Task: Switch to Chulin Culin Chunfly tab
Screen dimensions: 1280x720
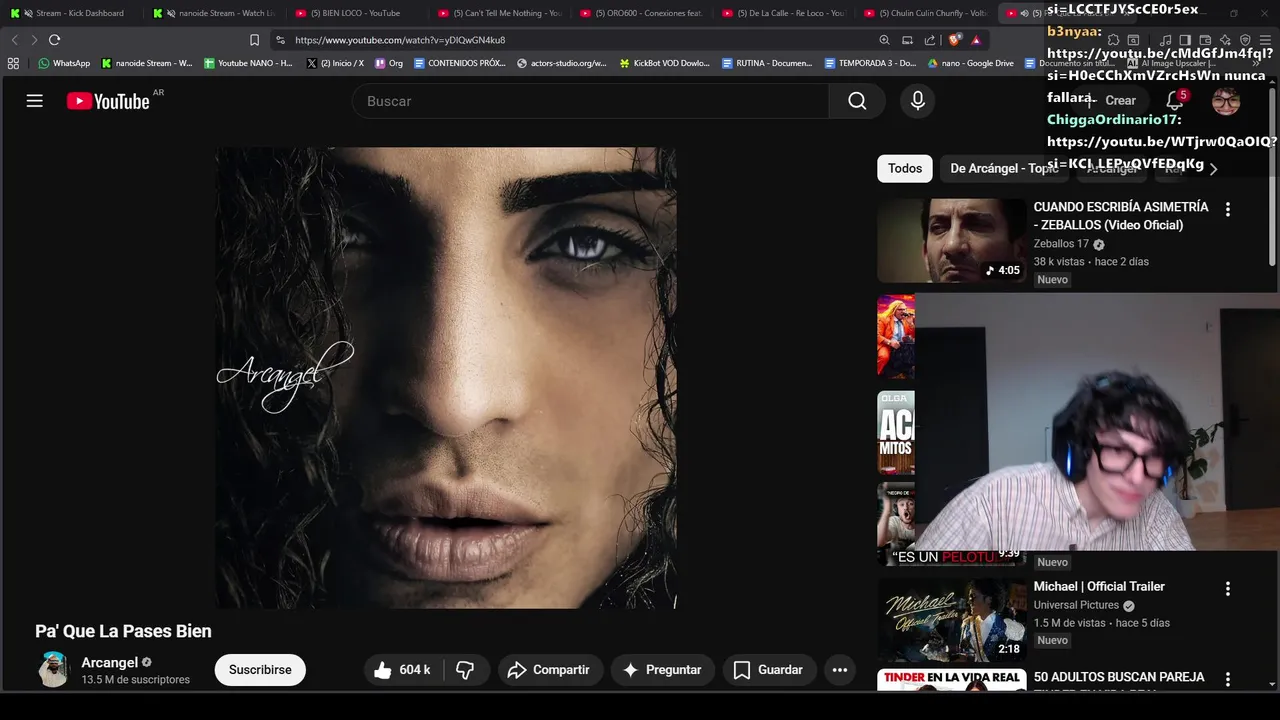Action: click(x=927, y=13)
